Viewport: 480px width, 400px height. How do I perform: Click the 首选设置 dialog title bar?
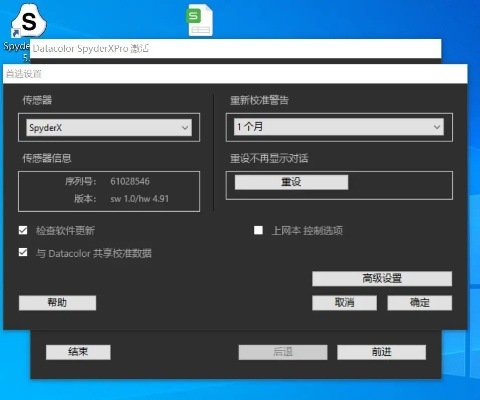tap(235, 74)
